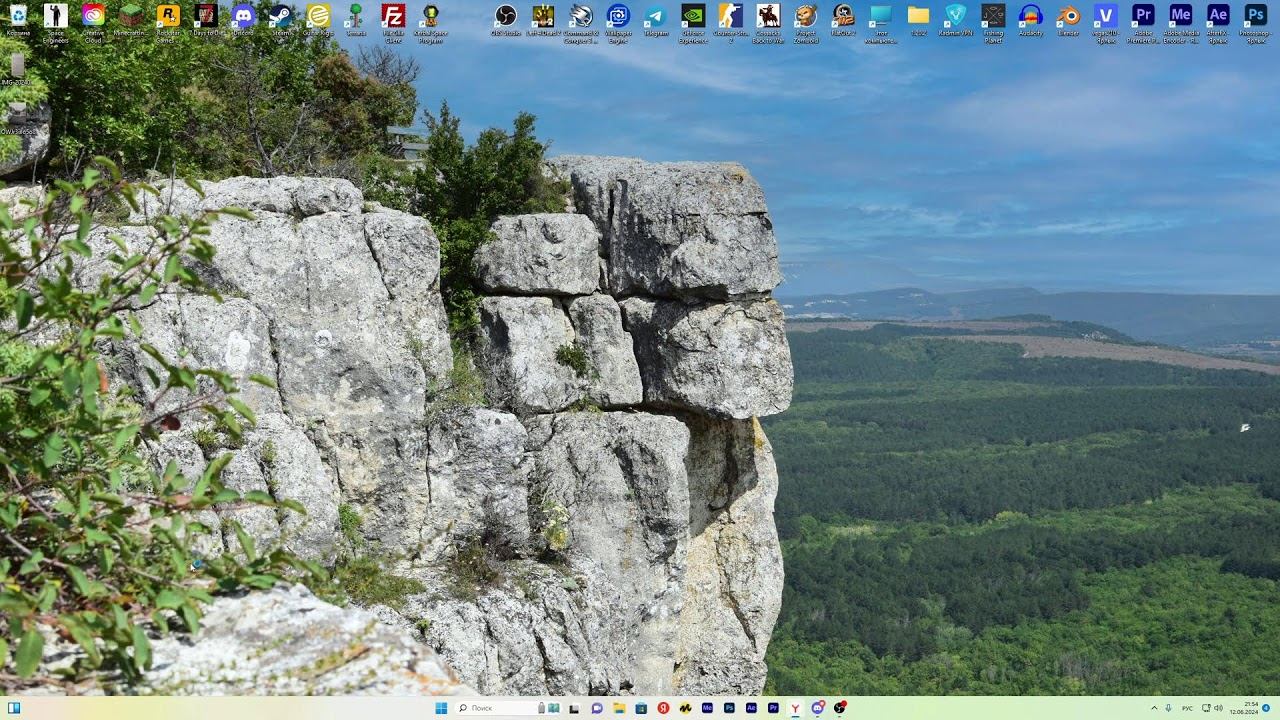Open the OBS Studio desktop shortcut

tap(506, 16)
